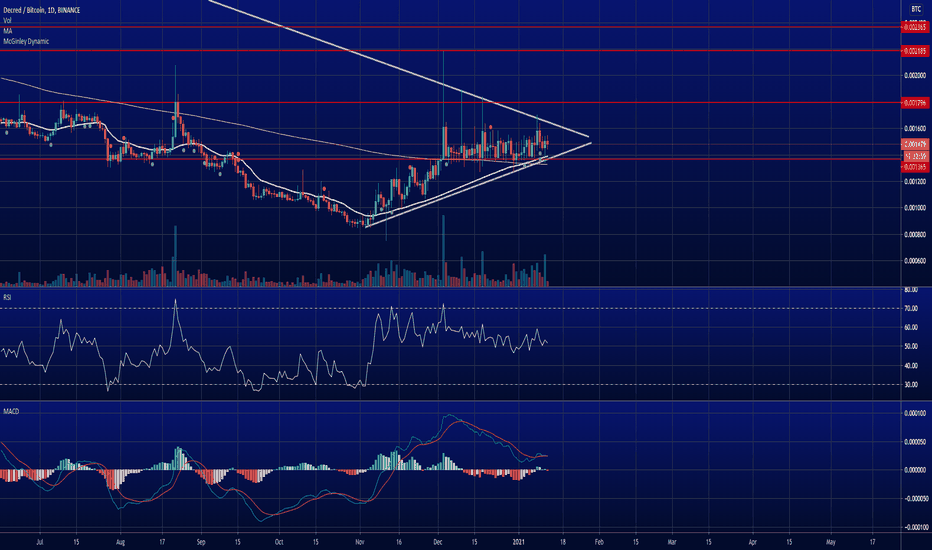Viewport: 932px width, 550px height.
Task: Click the 2021 label on time axis
Action: (x=519, y=542)
